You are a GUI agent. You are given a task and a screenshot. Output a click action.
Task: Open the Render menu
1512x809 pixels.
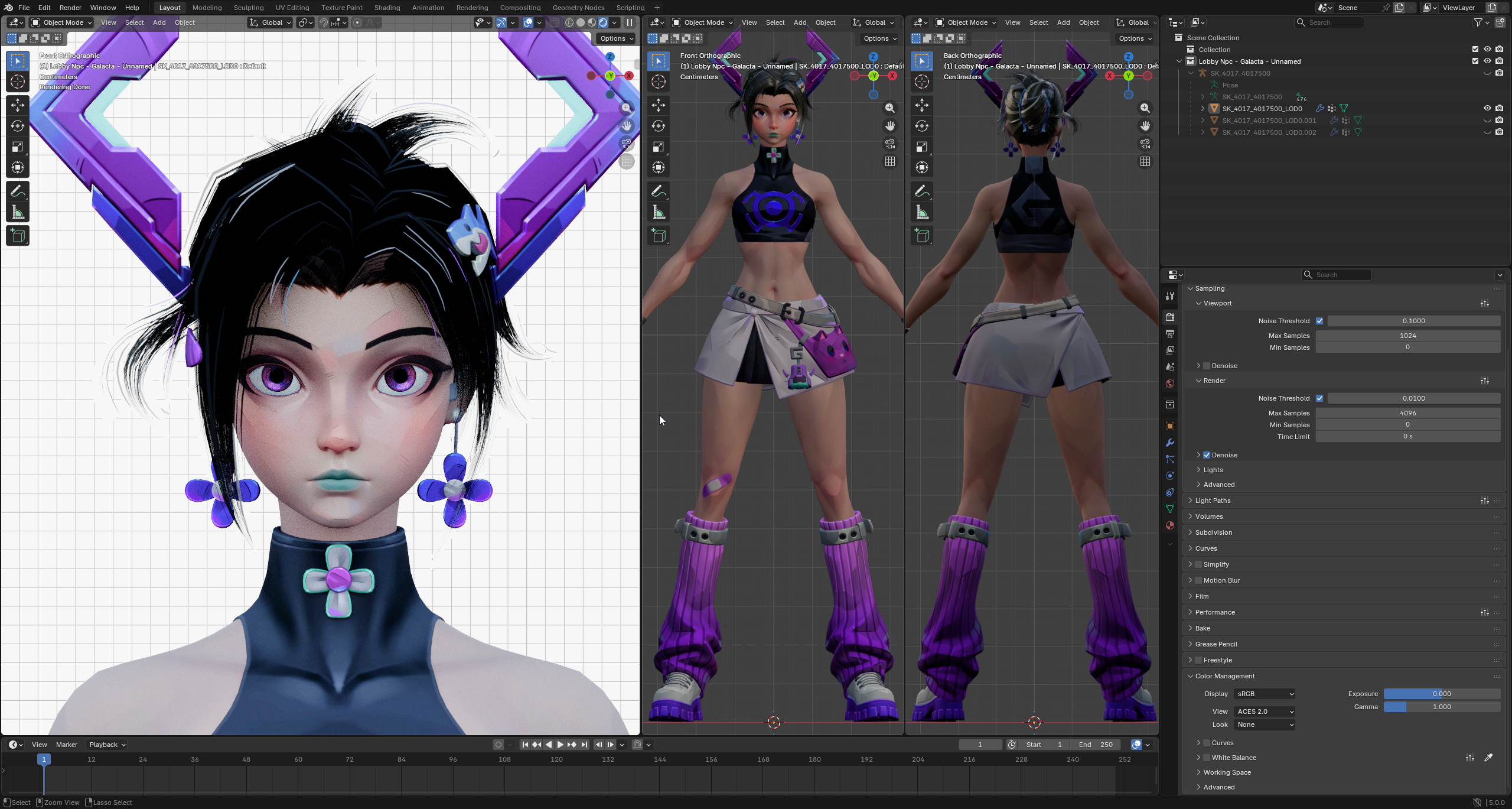point(70,8)
